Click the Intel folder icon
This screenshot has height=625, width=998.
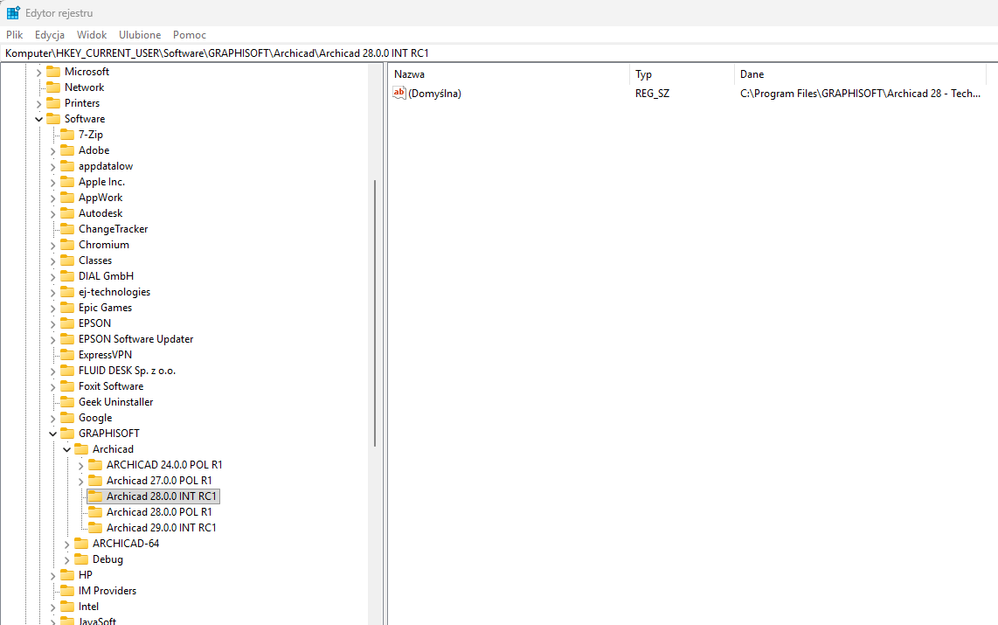click(x=67, y=606)
